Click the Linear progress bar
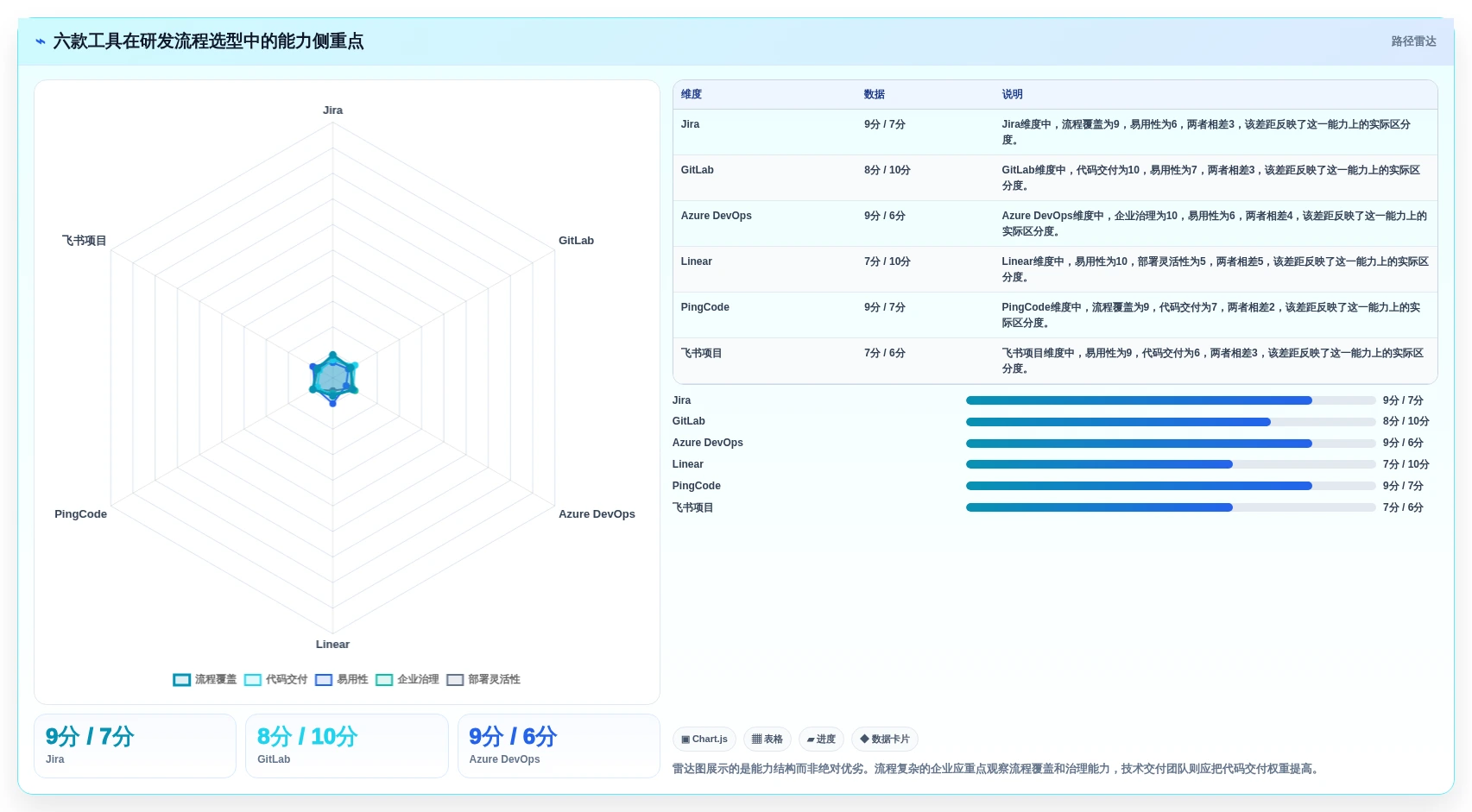 (x=1171, y=464)
